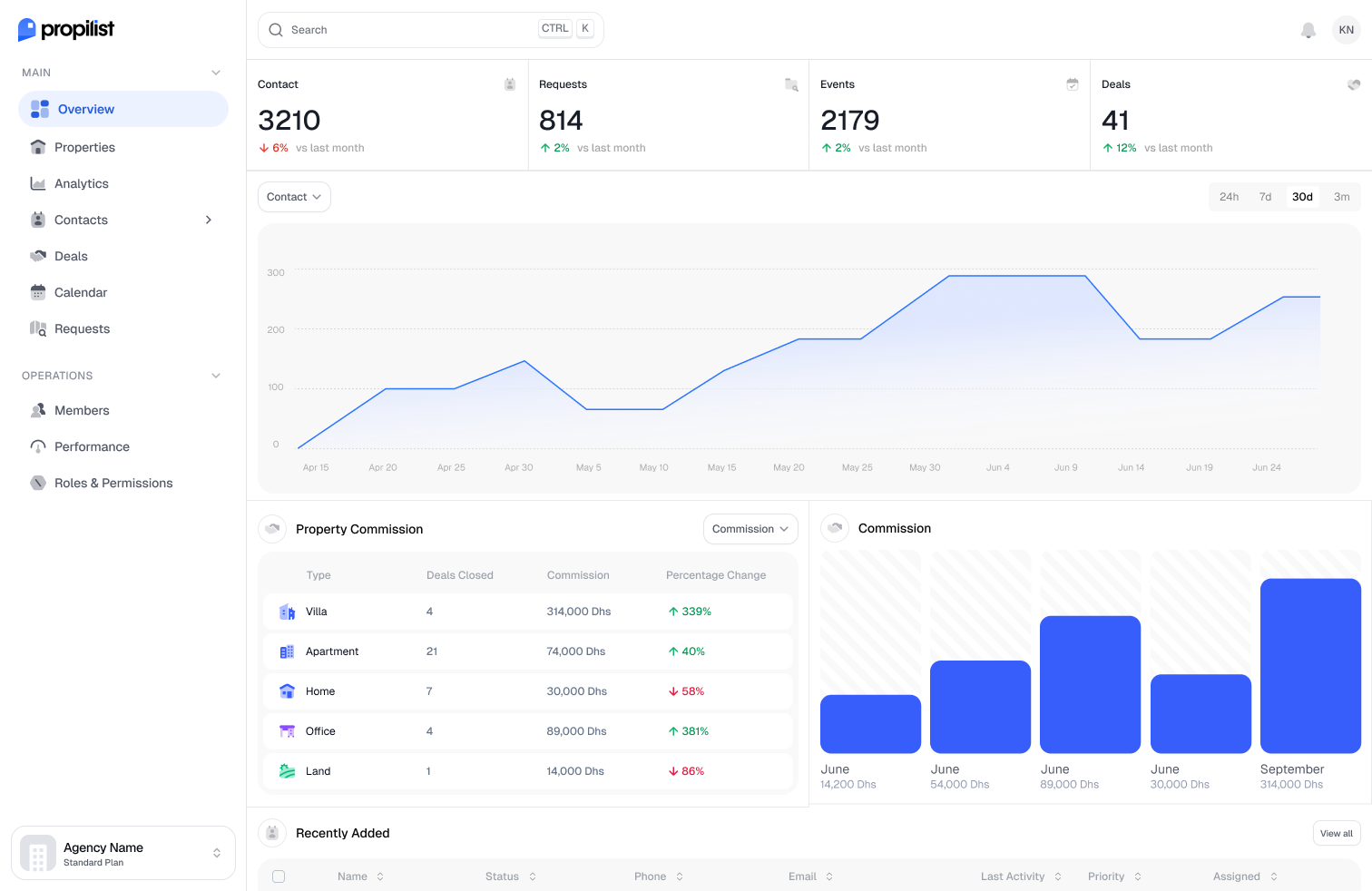Click the Performance gauge icon
The height and width of the screenshot is (891, 1372).
[38, 446]
